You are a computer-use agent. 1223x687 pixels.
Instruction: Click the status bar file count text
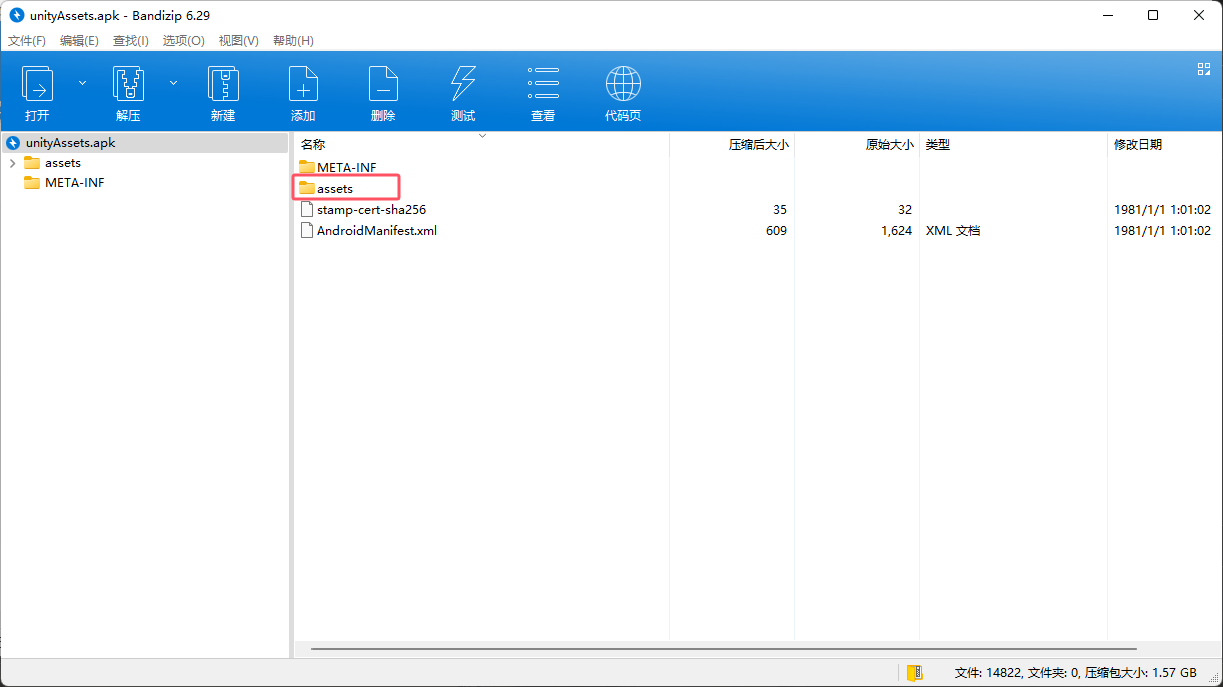coord(1076,673)
